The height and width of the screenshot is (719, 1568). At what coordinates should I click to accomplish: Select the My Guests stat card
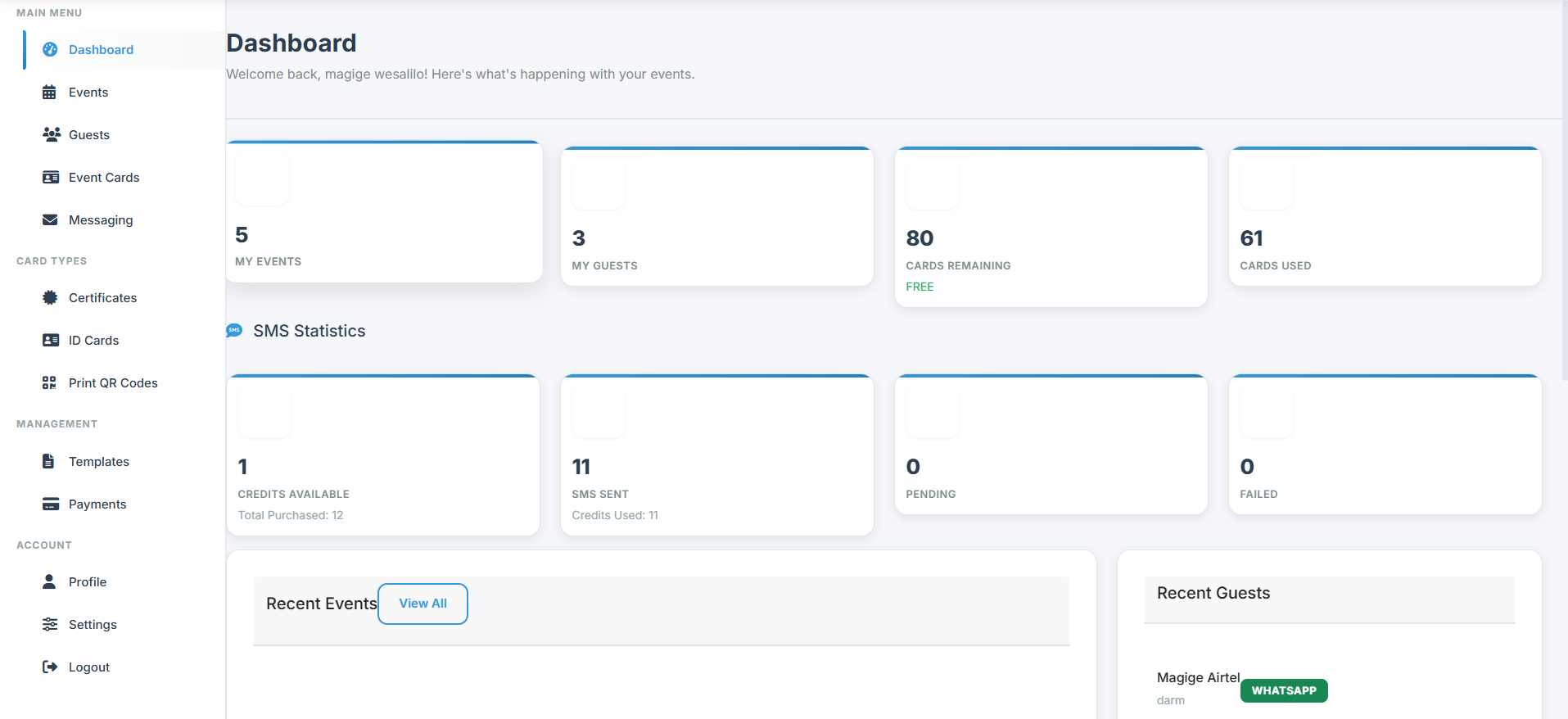pyautogui.click(x=717, y=216)
